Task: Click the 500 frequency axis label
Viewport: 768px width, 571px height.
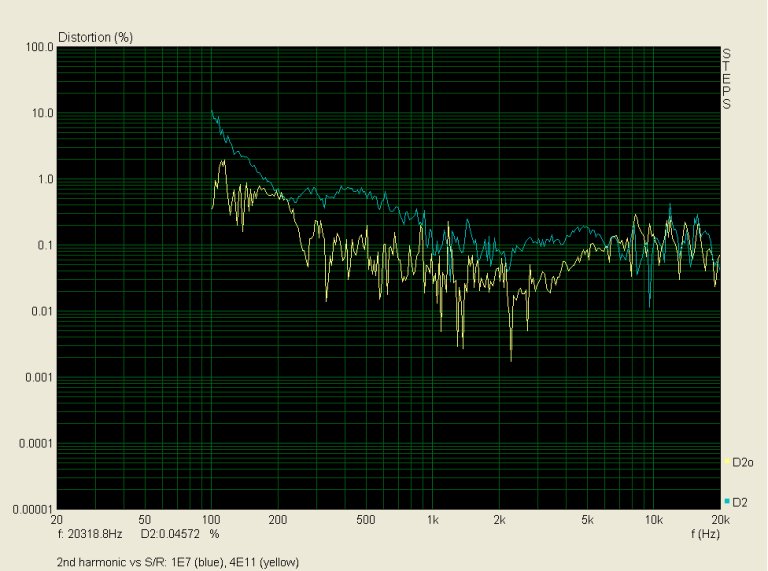Action: click(366, 520)
